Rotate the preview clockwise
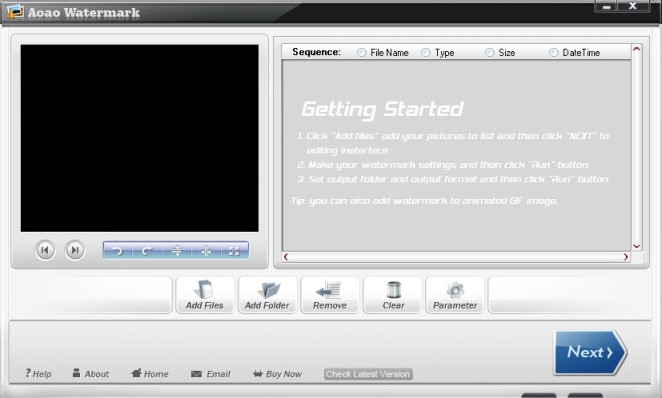Image resolution: width=662 pixels, height=398 pixels. pyautogui.click(x=147, y=251)
